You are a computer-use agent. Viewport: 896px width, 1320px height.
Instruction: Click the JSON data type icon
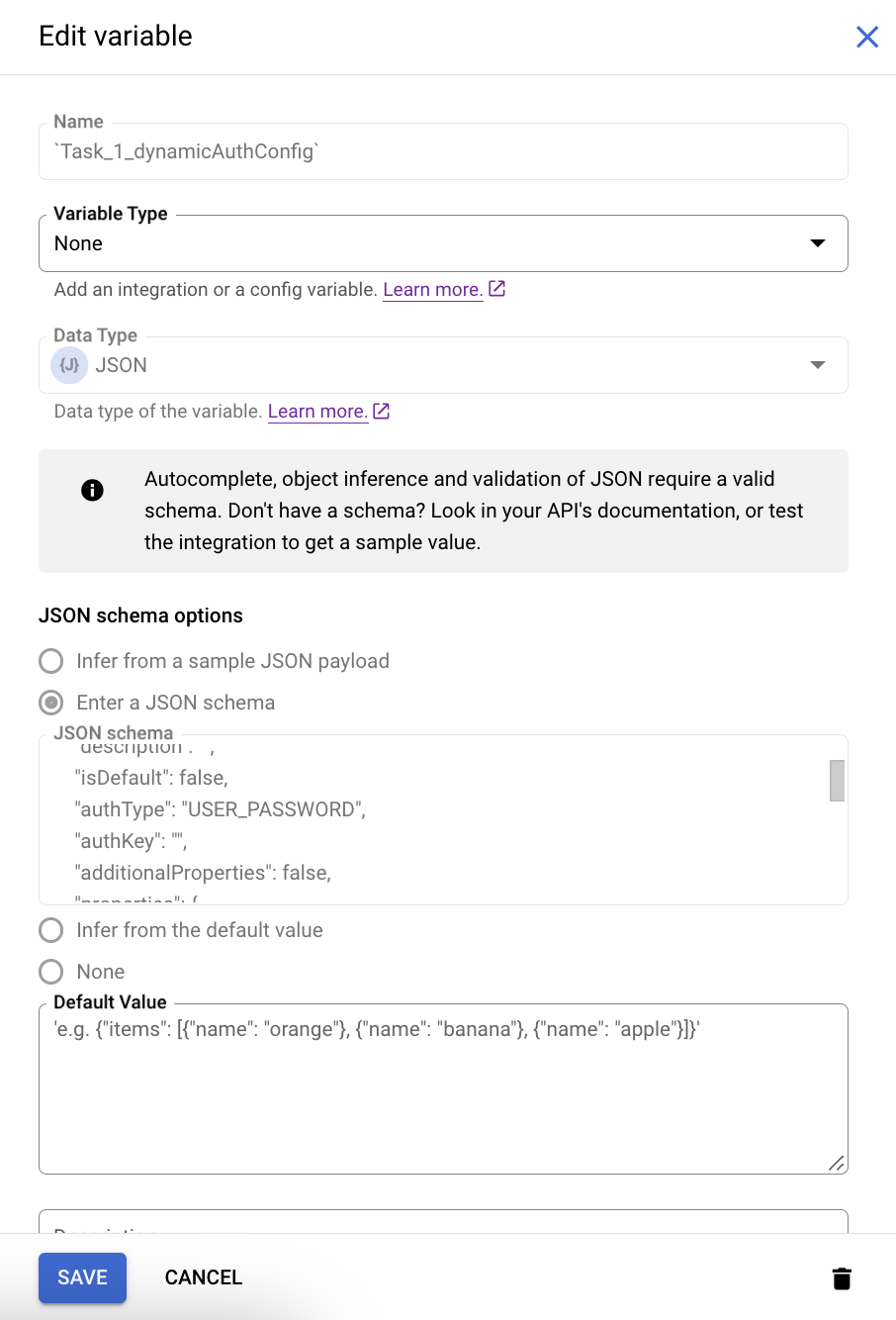(68, 364)
